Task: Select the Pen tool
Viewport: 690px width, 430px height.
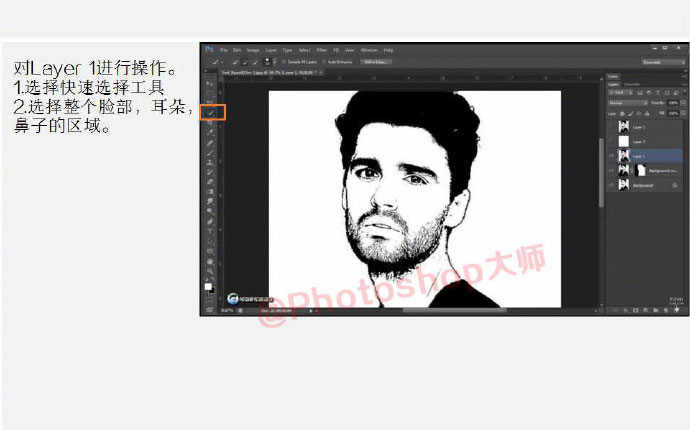Action: coord(209,221)
